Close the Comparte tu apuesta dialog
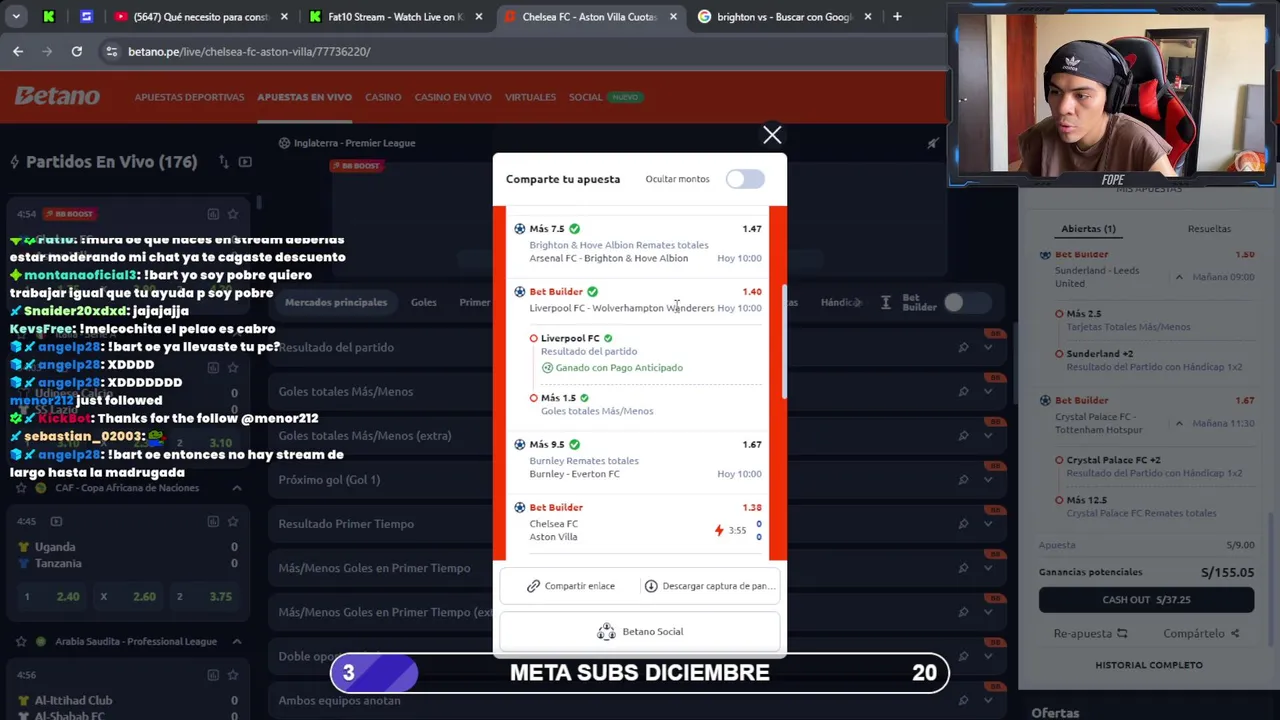The width and height of the screenshot is (1280, 720). pyautogui.click(x=772, y=135)
